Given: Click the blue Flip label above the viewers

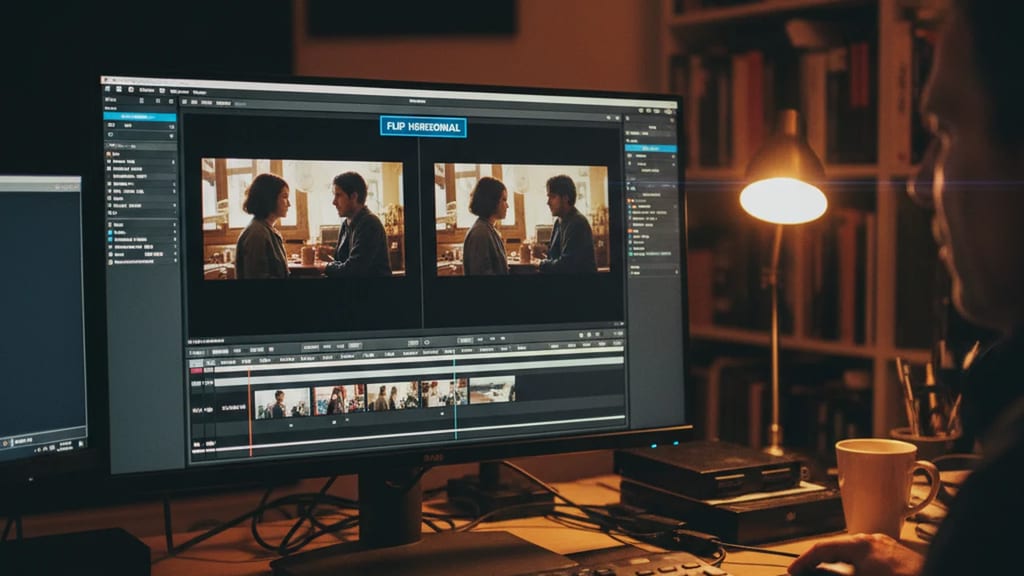Looking at the screenshot, I should pyautogui.click(x=423, y=127).
